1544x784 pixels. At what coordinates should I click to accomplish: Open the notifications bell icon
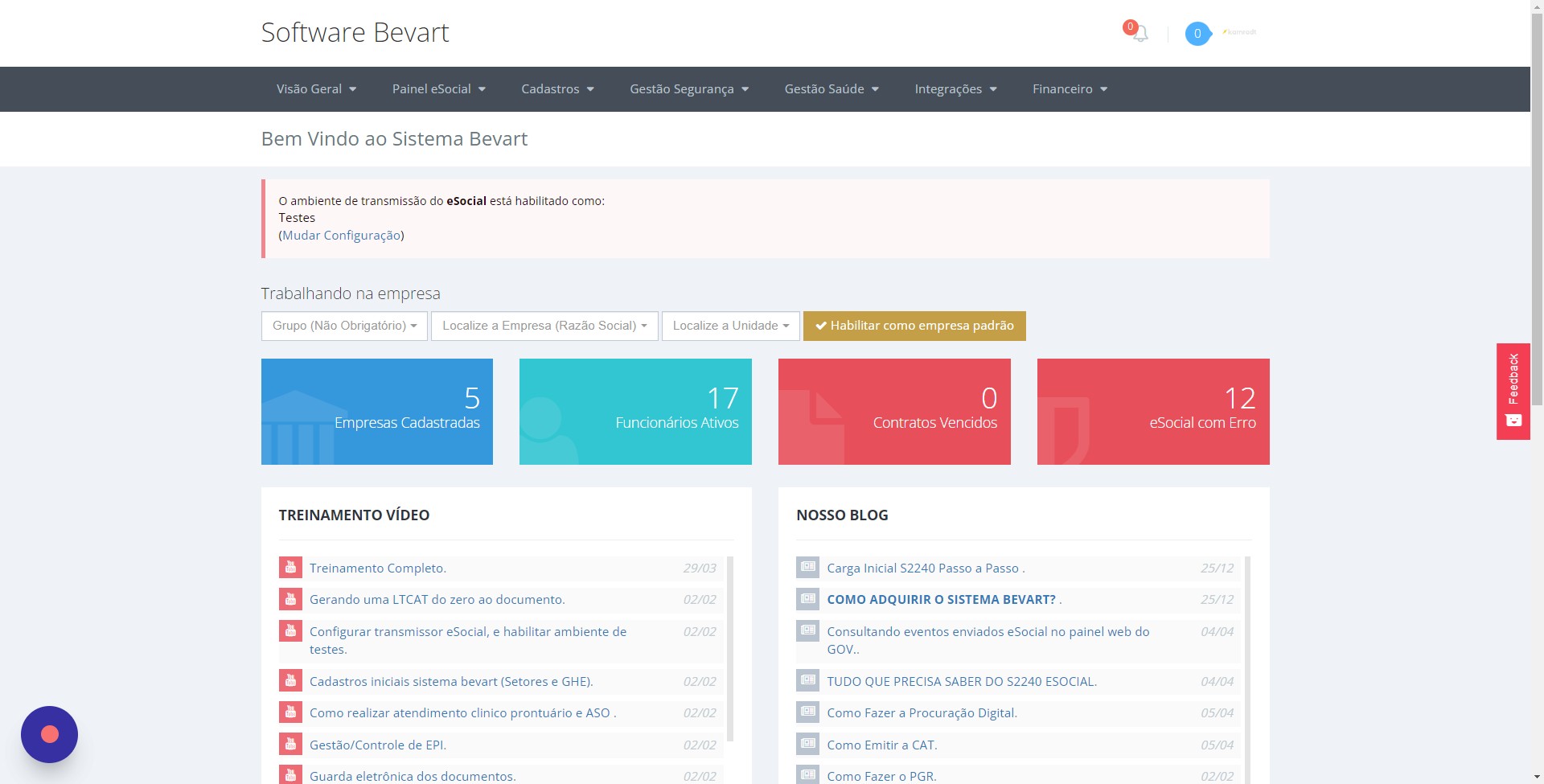coord(1140,34)
